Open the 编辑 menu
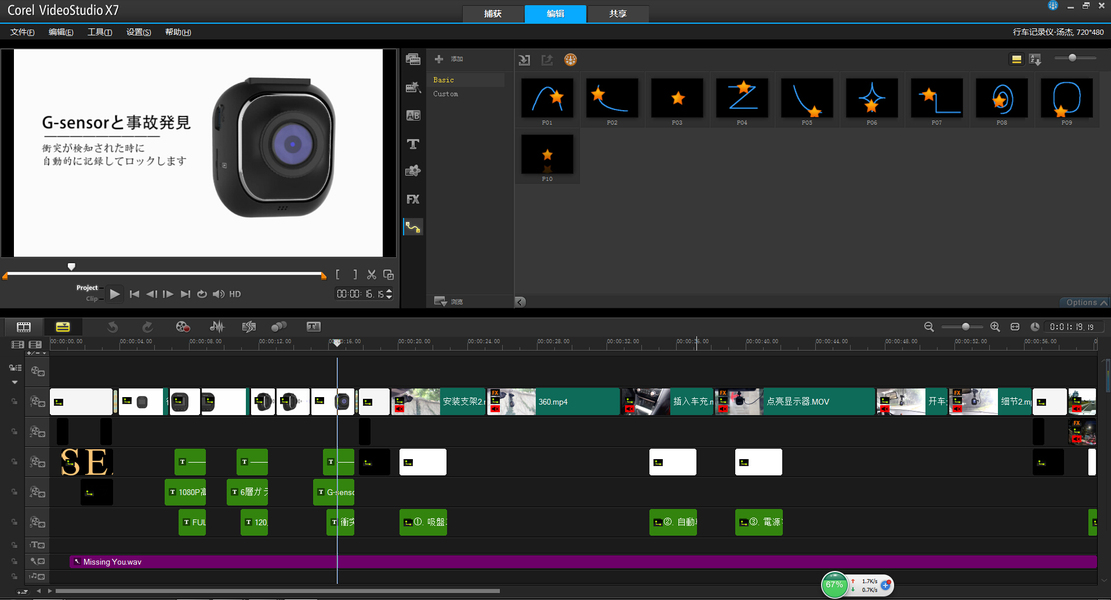 [x=61, y=32]
